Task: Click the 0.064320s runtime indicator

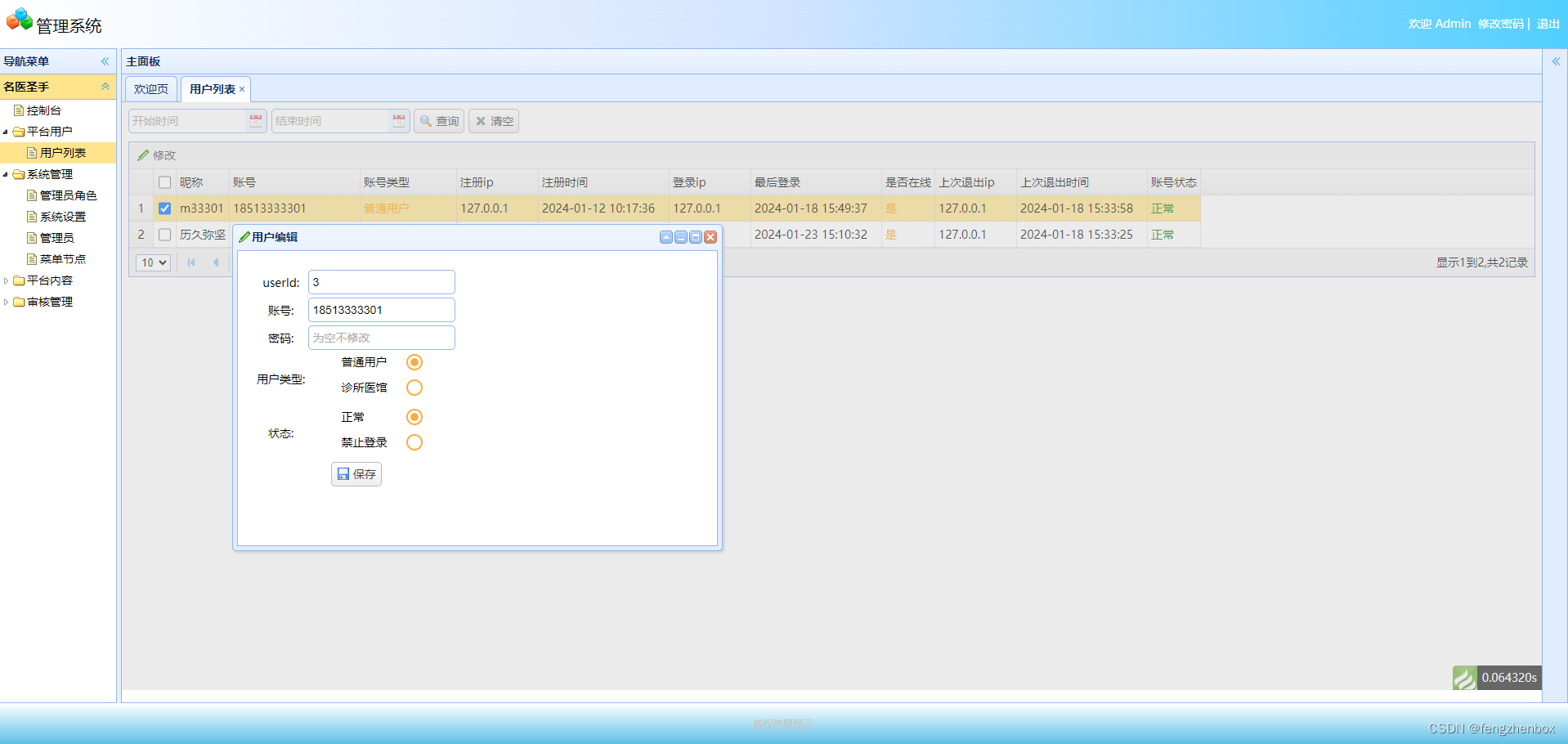Action: (1509, 678)
